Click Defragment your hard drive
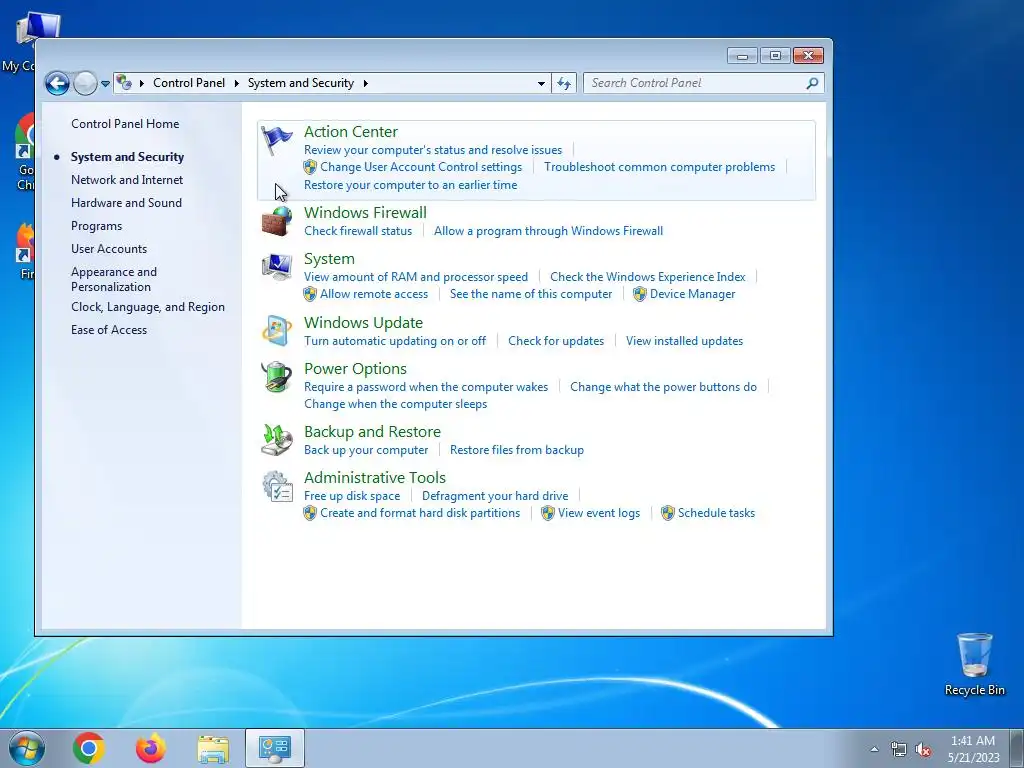1024x768 pixels. (x=494, y=496)
